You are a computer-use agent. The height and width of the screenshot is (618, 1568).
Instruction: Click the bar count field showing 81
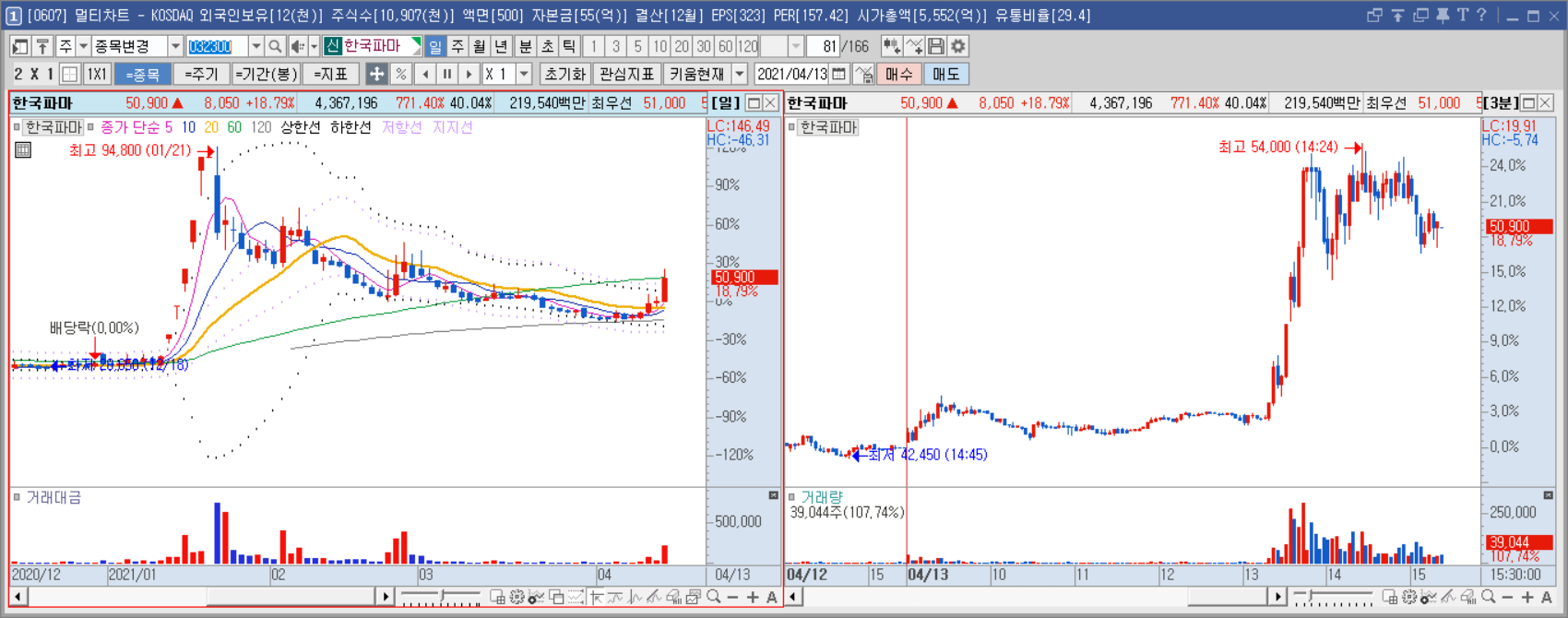pyautogui.click(x=823, y=46)
